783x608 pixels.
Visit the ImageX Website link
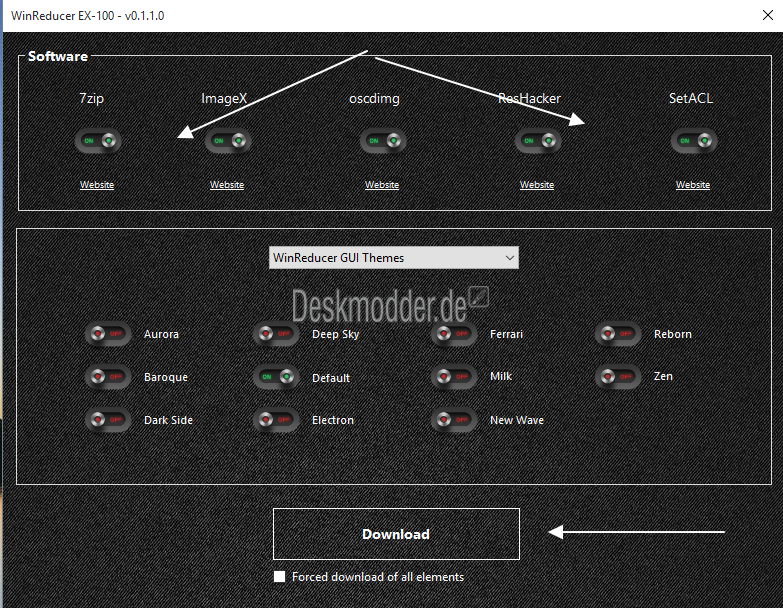(x=227, y=185)
